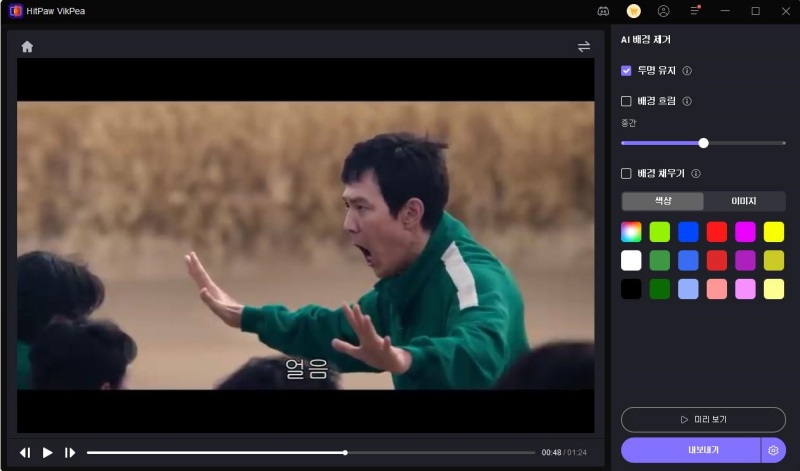The image size is (800, 471).
Task: Enable the 배경 채우기 checkbox
Action: 626,173
